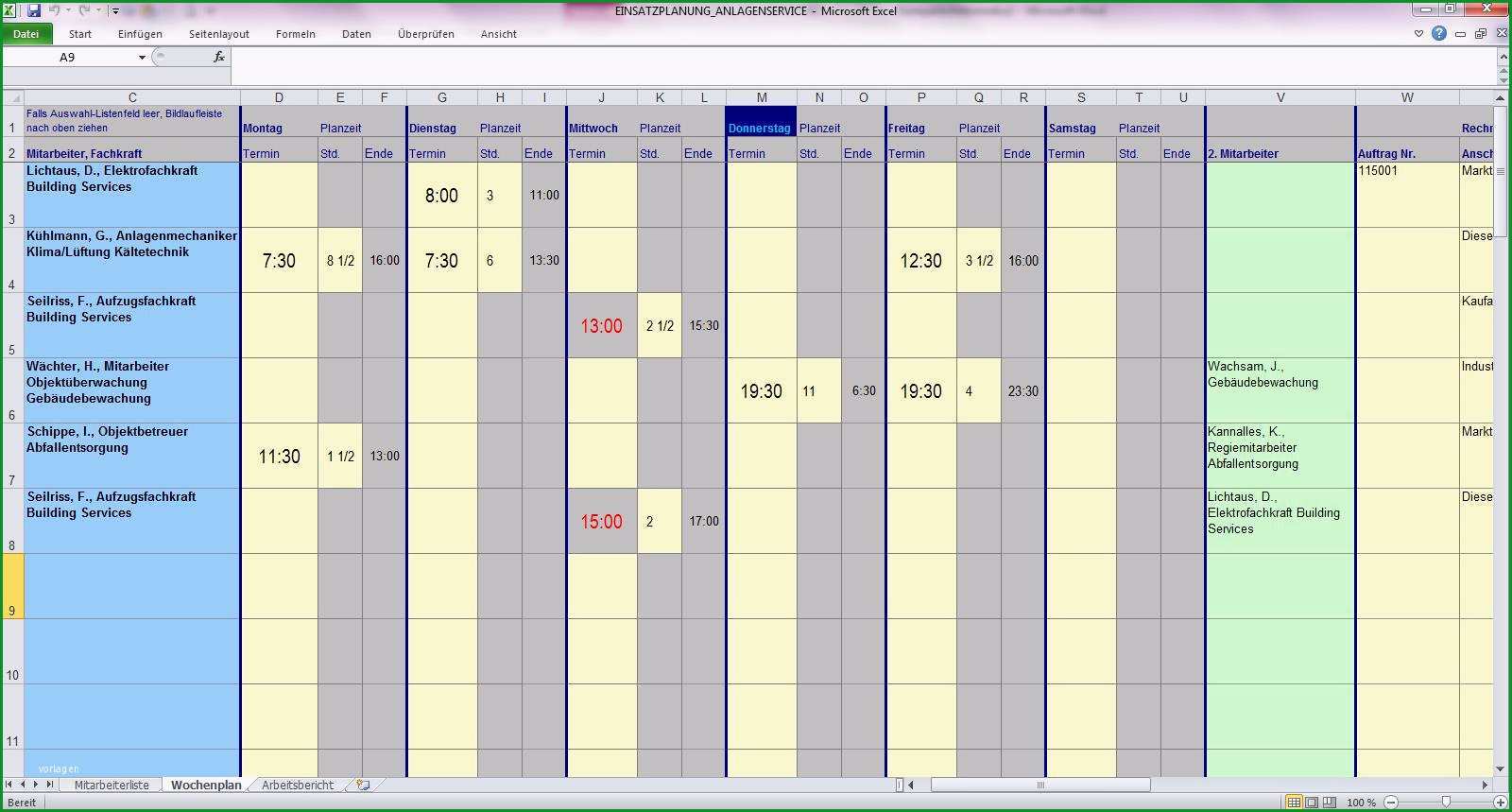Click the zoom out minus button

1390,803
